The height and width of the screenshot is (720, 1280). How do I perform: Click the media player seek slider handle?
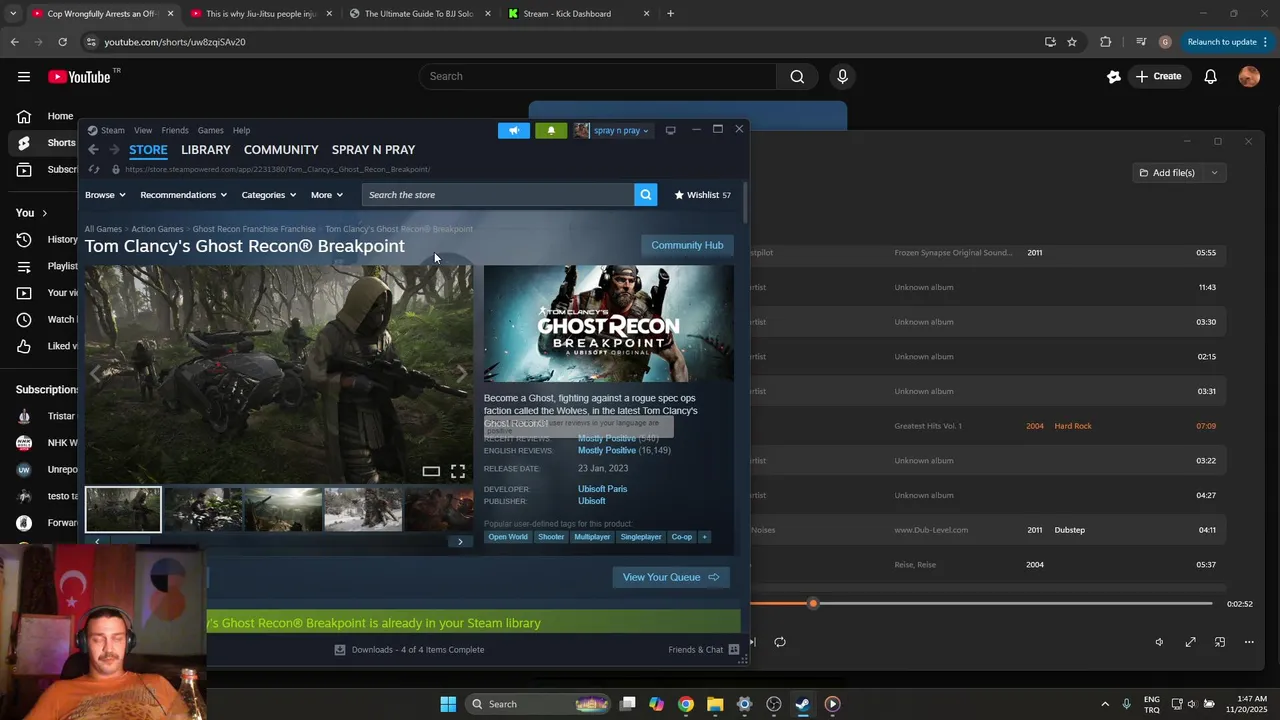pos(813,604)
